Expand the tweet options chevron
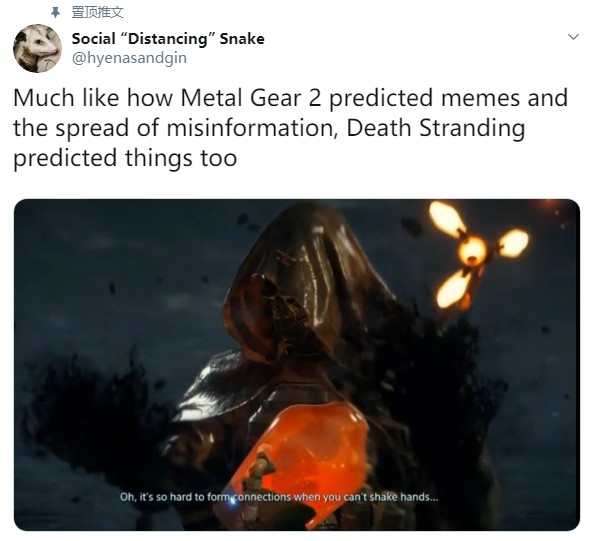 pos(573,37)
